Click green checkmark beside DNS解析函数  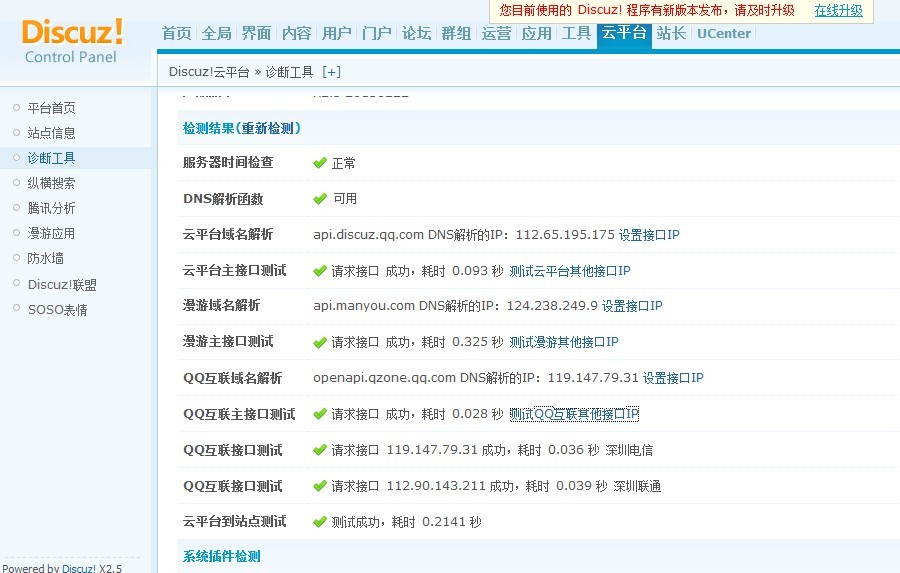320,199
